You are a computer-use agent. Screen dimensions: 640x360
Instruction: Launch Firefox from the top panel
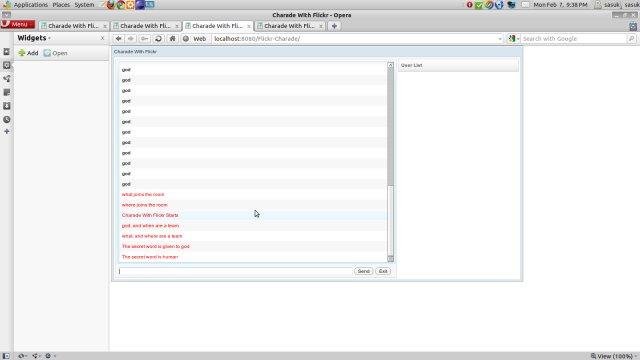click(111, 5)
